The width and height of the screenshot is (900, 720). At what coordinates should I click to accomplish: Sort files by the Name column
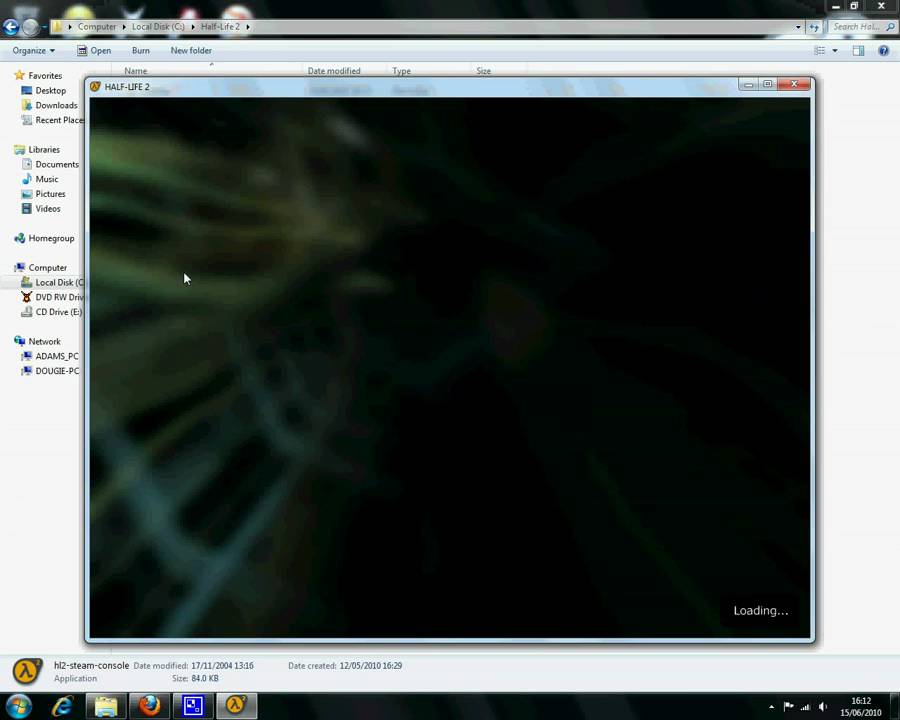coord(136,71)
